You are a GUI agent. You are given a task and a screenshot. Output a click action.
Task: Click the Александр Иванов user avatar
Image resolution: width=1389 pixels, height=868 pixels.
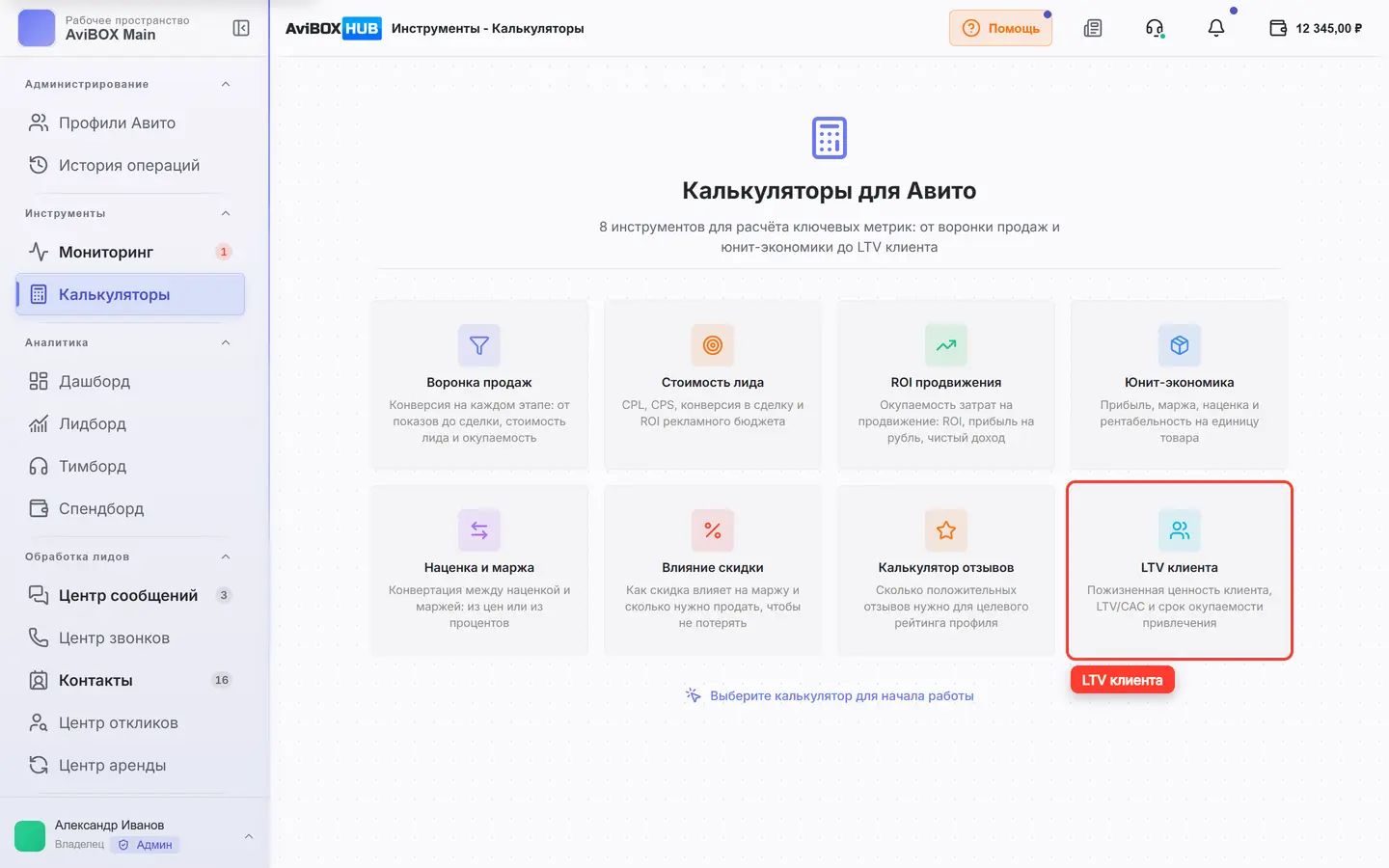30,836
